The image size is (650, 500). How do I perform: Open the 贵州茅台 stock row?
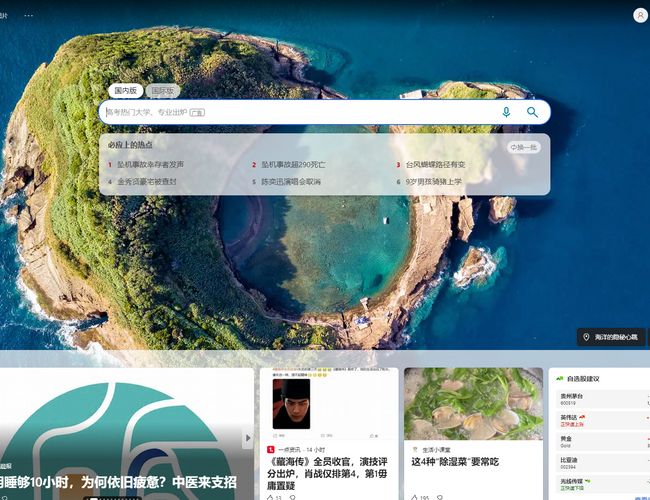point(603,399)
